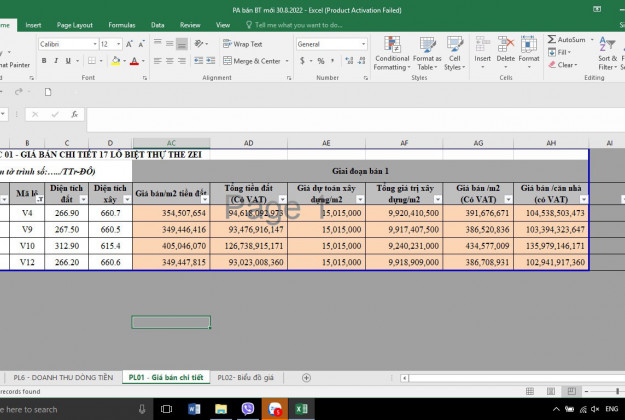Image resolution: width=625 pixels, height=420 pixels.
Task: Adjust the zoom slider in status bar
Action: 617,392
